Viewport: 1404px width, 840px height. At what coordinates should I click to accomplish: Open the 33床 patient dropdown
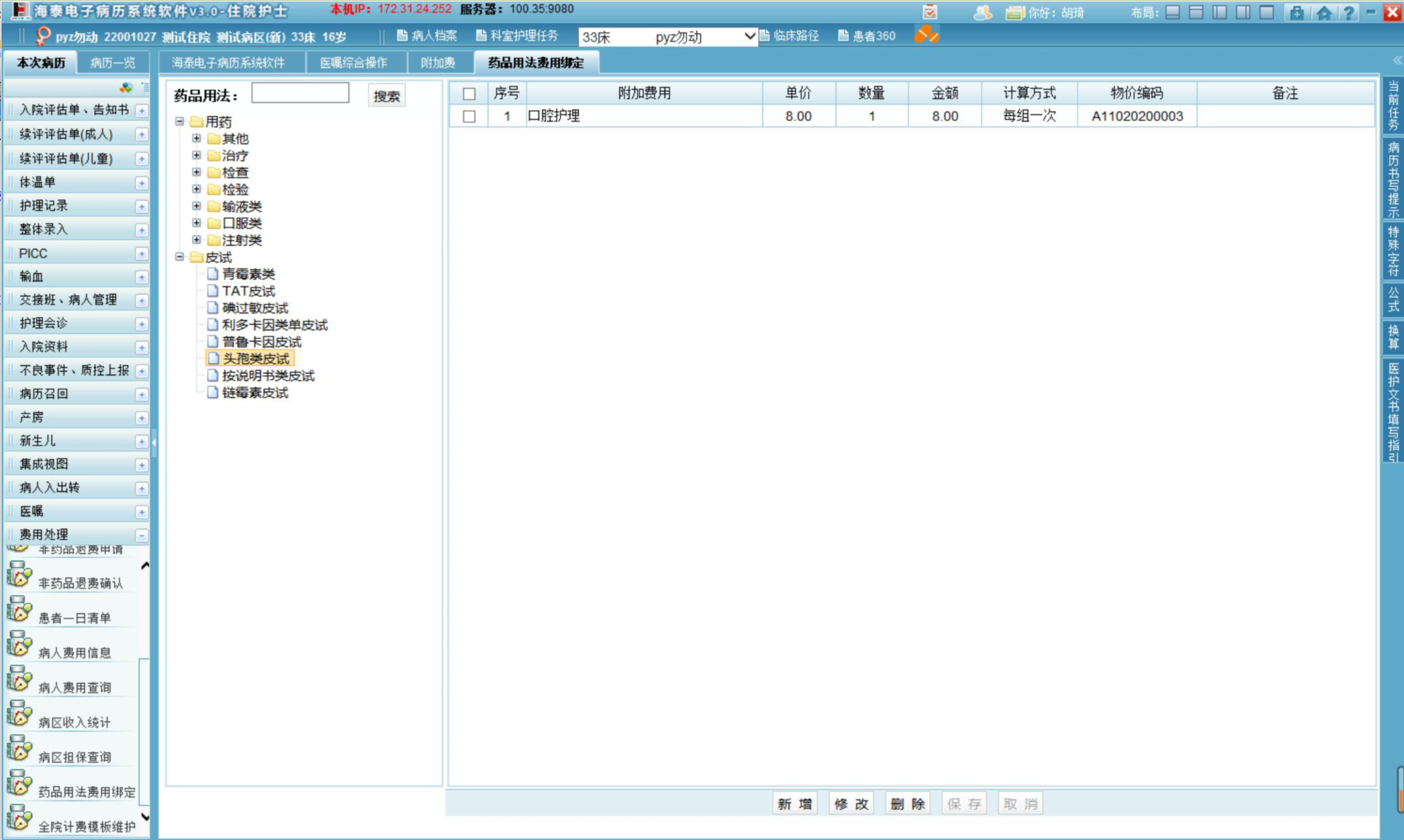click(x=749, y=36)
